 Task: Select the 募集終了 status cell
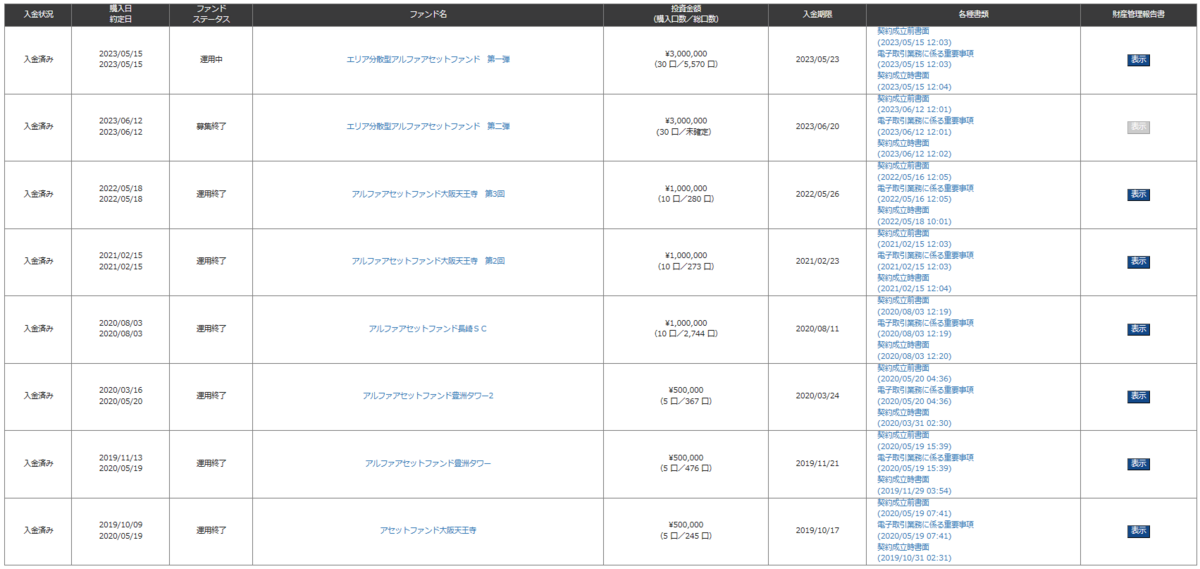pyautogui.click(x=211, y=127)
